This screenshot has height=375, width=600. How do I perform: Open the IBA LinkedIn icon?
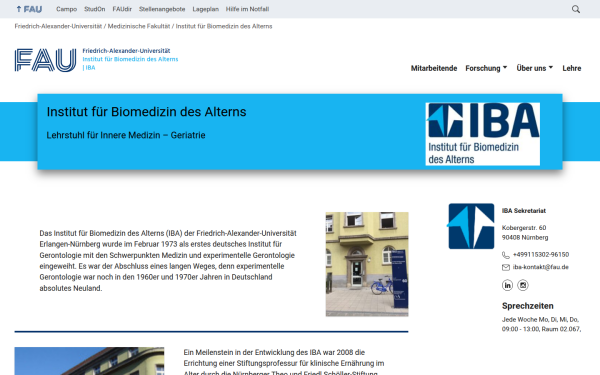[507, 285]
